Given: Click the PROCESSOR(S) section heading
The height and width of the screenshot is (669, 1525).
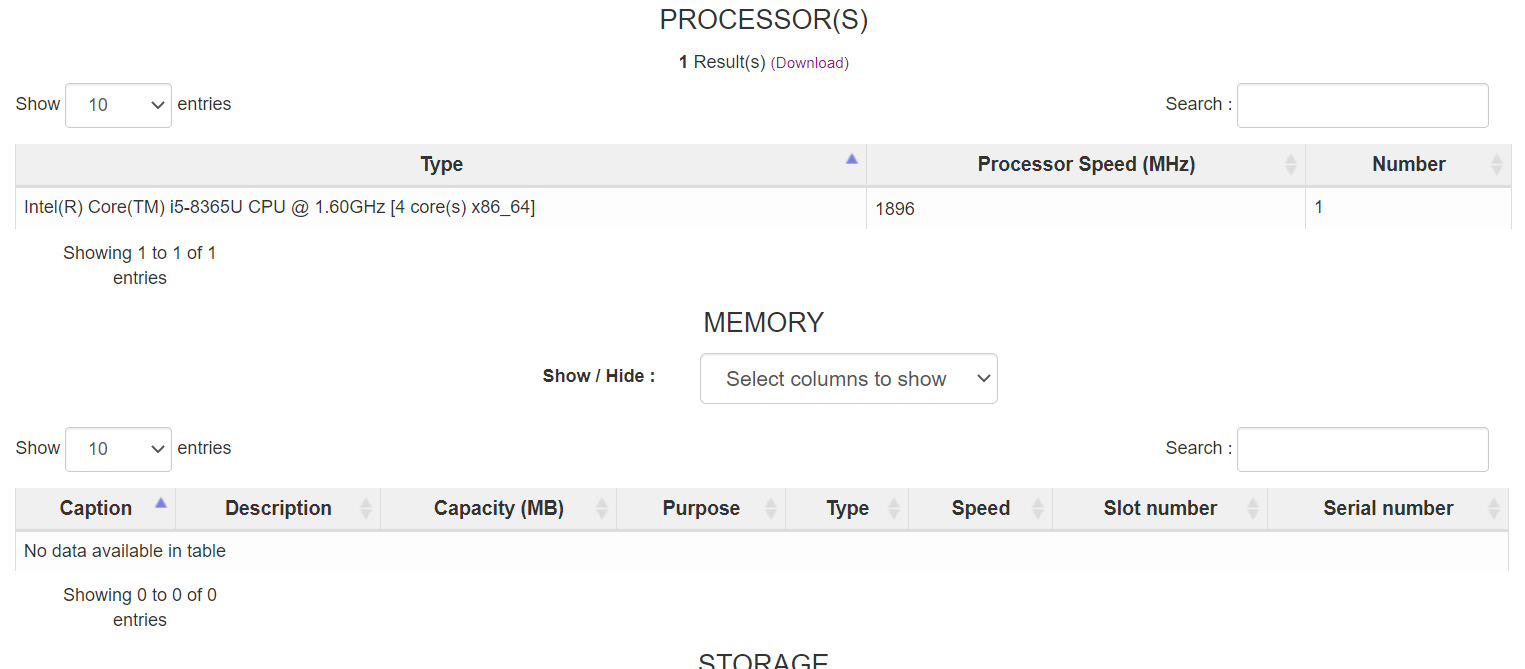Looking at the screenshot, I should pos(763,19).
